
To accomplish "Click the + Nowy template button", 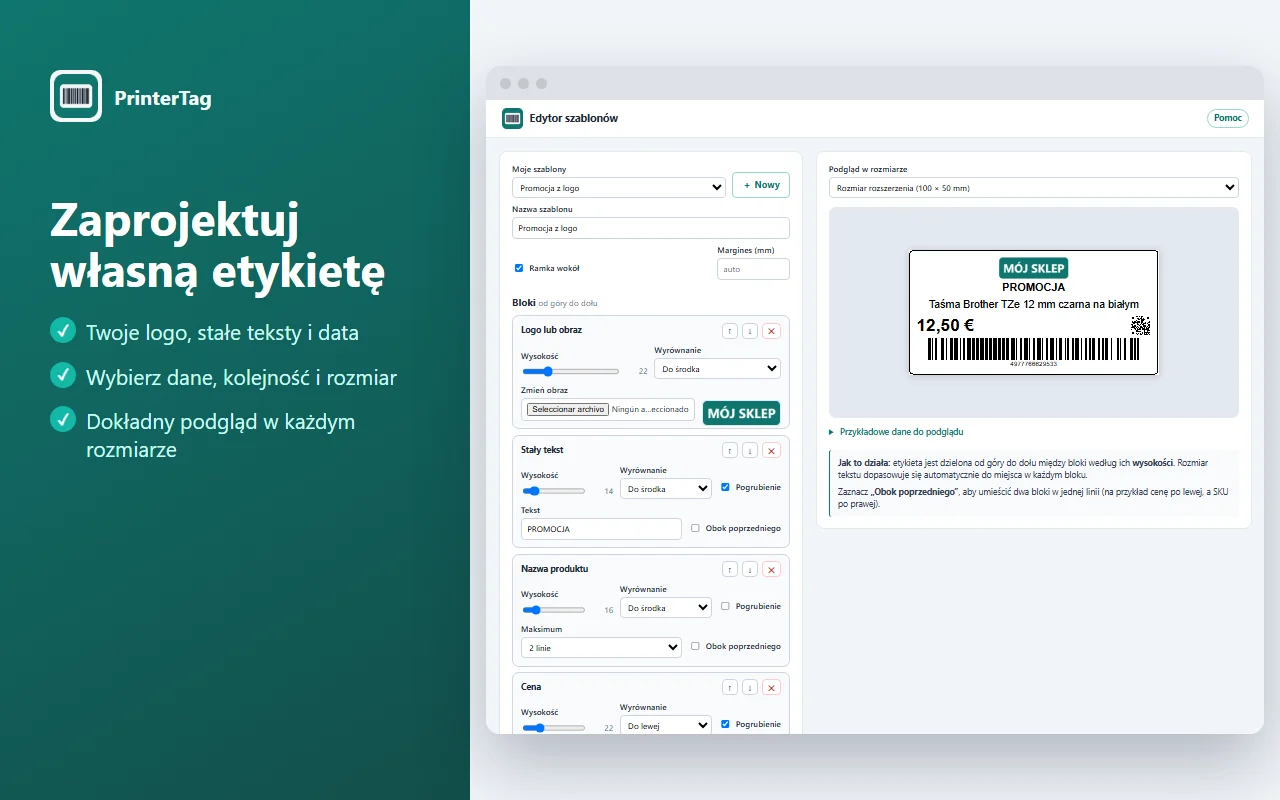I will pyautogui.click(x=761, y=185).
